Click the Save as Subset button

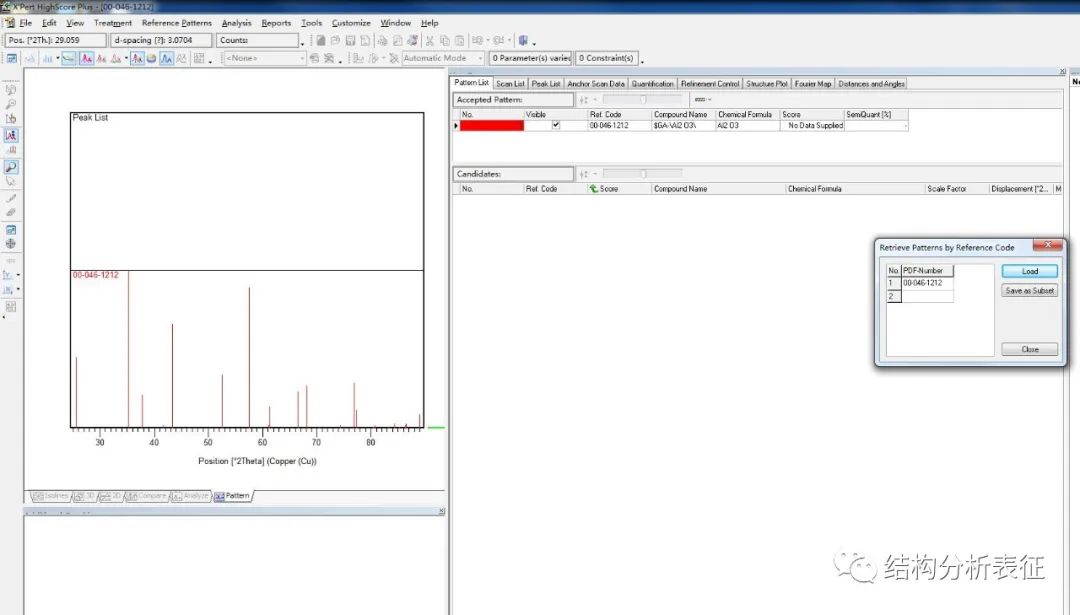coord(1030,291)
